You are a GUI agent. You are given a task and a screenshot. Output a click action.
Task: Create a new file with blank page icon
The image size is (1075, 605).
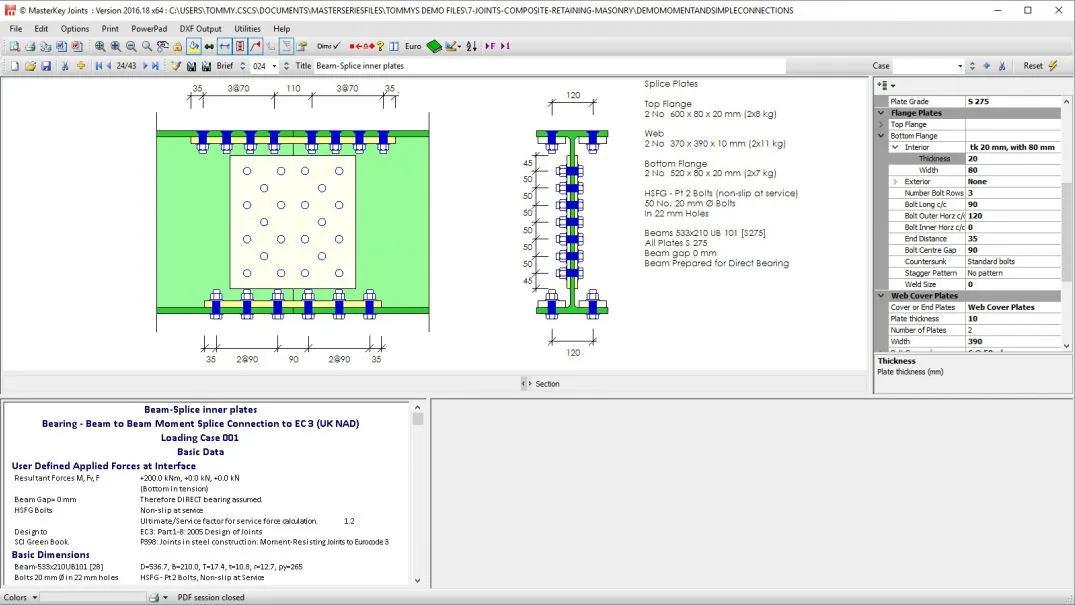click(x=14, y=66)
